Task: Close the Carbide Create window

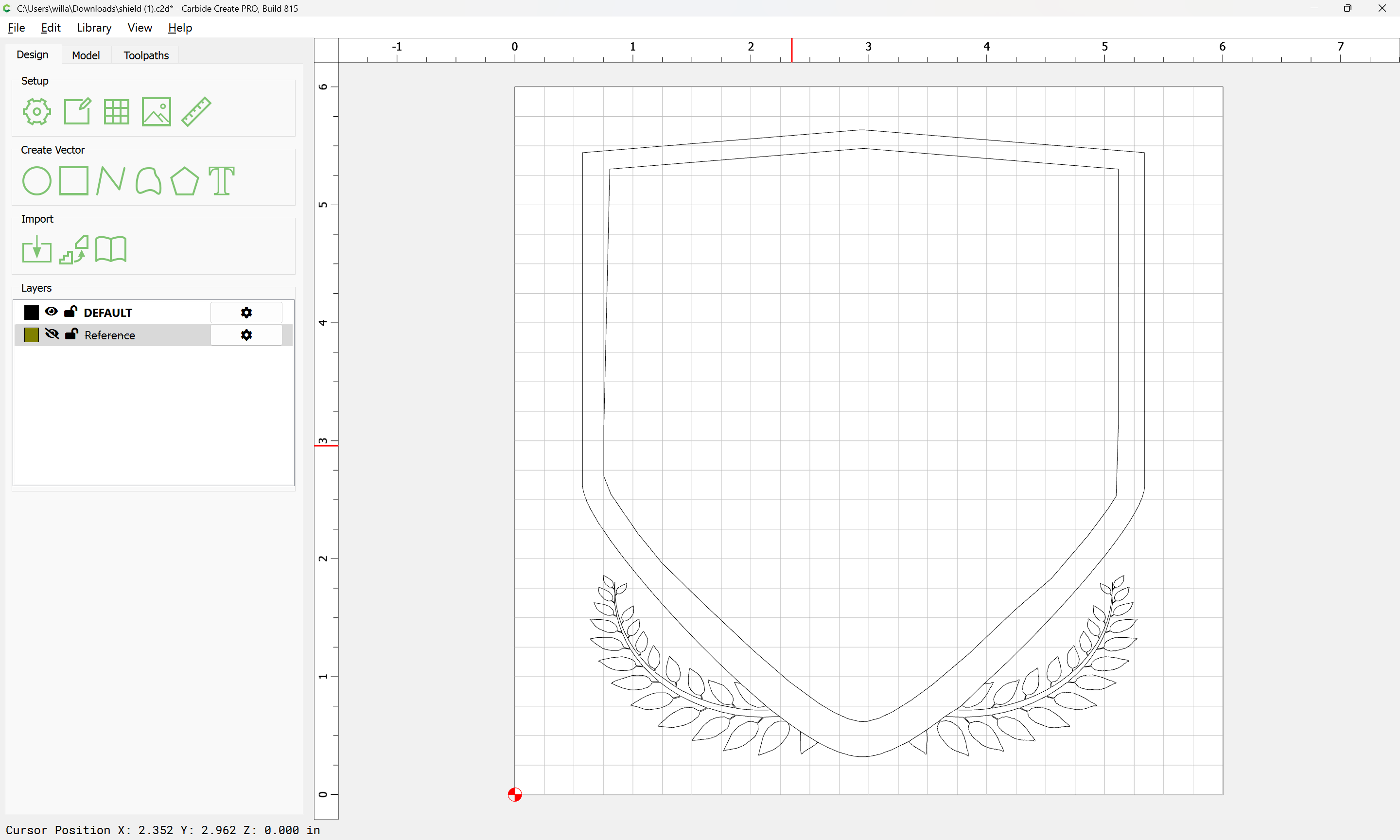Action: (x=1382, y=8)
